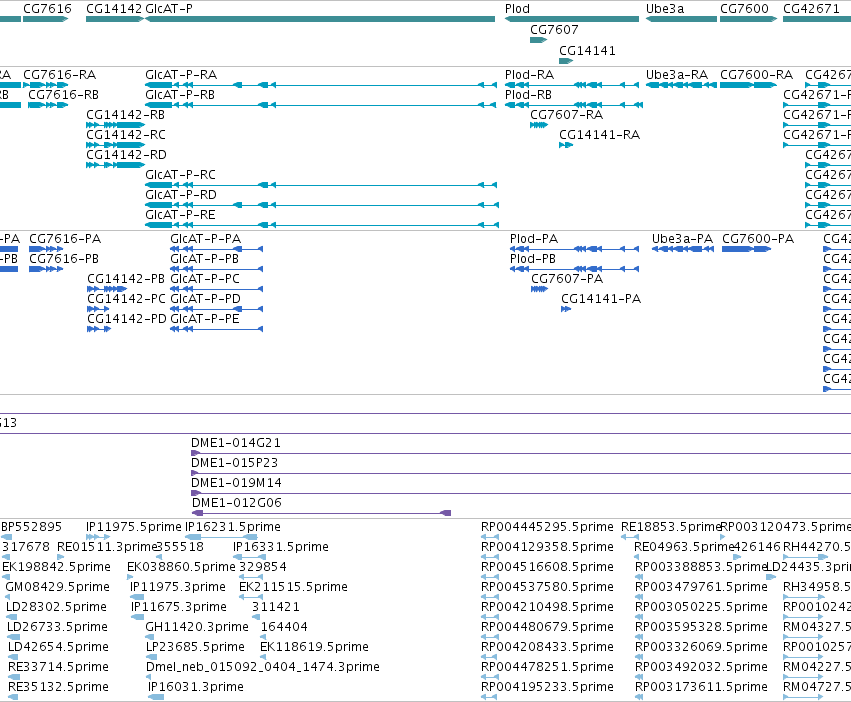Select protein Plod-PB

[x=574, y=269]
